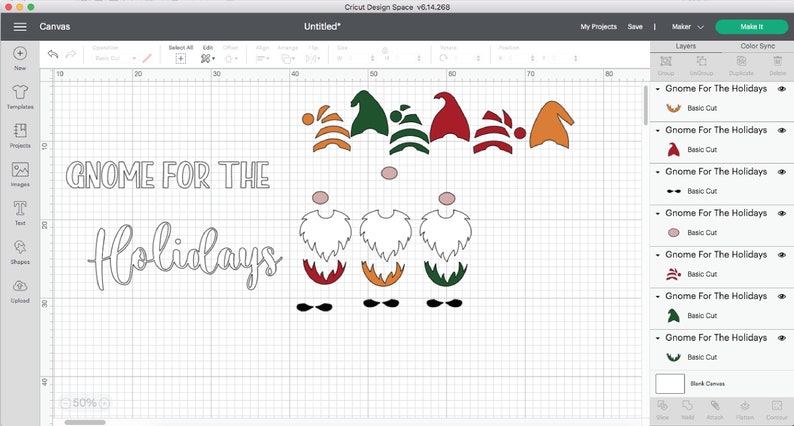Select the red striped hat layer thumbnail
Viewport: 794px width, 426px height.
click(673, 274)
